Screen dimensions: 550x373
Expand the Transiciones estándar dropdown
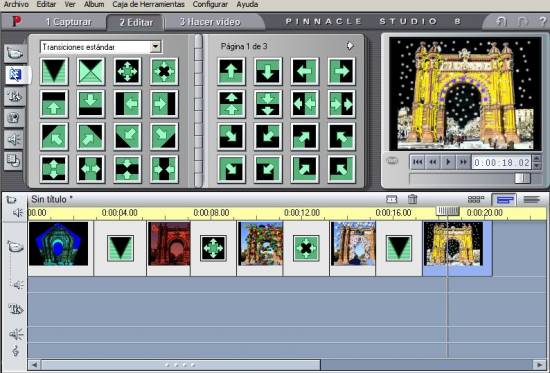(x=155, y=47)
